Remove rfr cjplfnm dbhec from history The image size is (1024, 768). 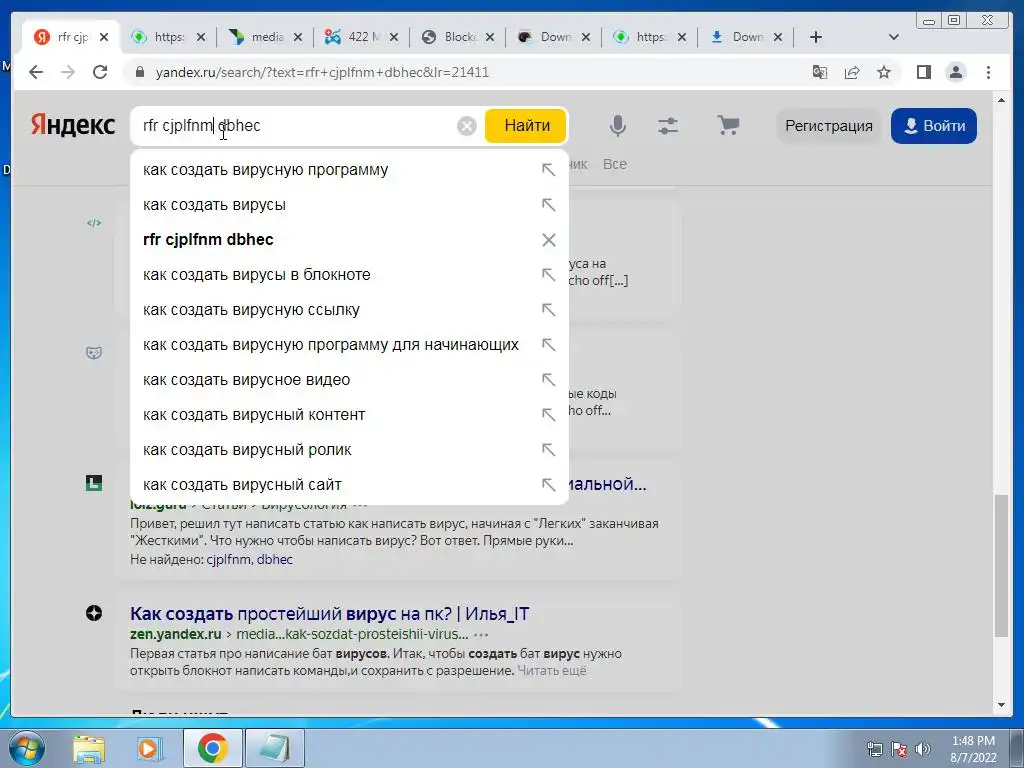click(549, 240)
